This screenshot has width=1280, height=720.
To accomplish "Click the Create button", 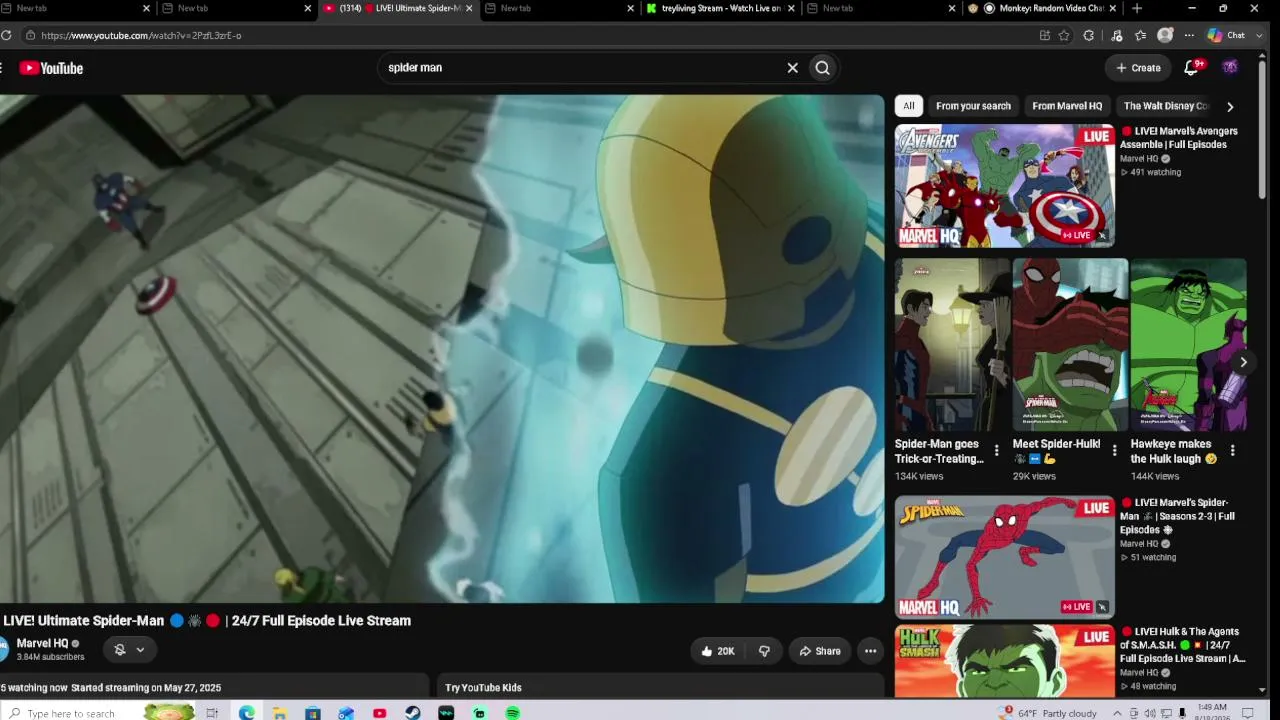I will point(1138,68).
